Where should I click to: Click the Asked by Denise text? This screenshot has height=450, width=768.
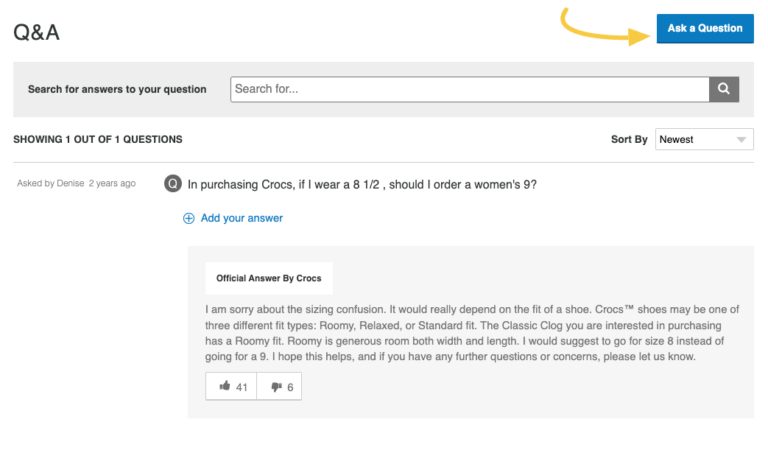click(x=50, y=184)
